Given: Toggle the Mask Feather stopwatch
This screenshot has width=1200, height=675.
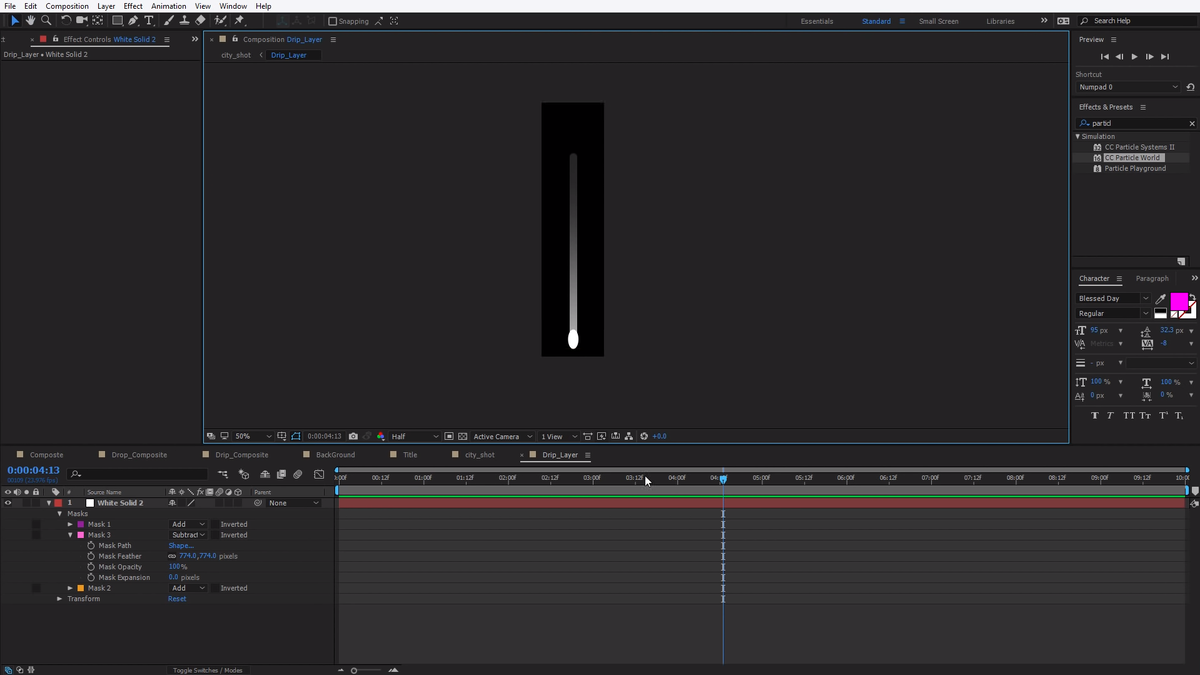Looking at the screenshot, I should pyautogui.click(x=91, y=556).
